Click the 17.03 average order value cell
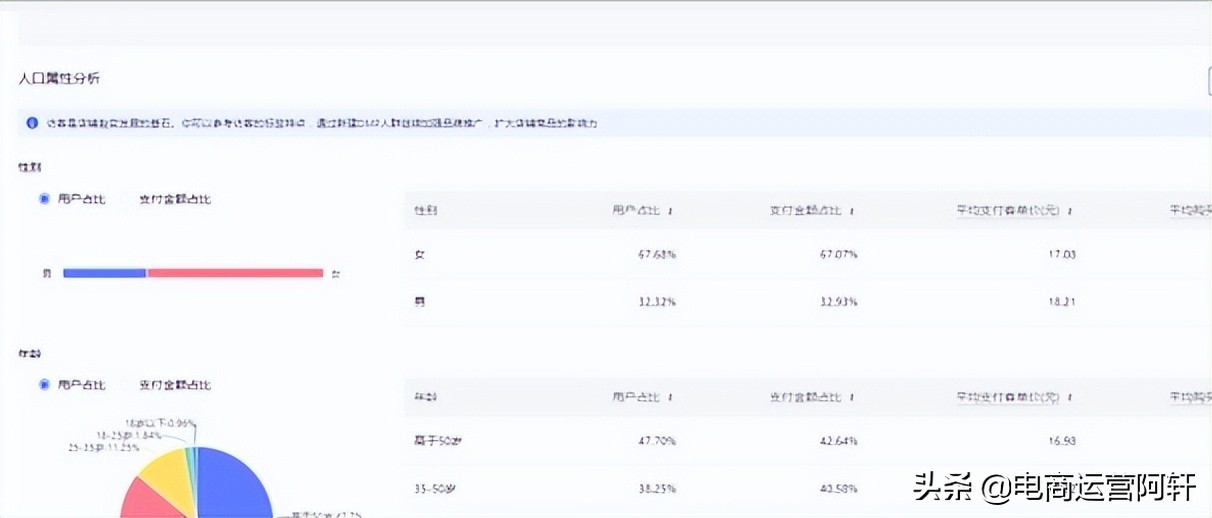Screen dimensions: 1212x518 coord(1061,255)
